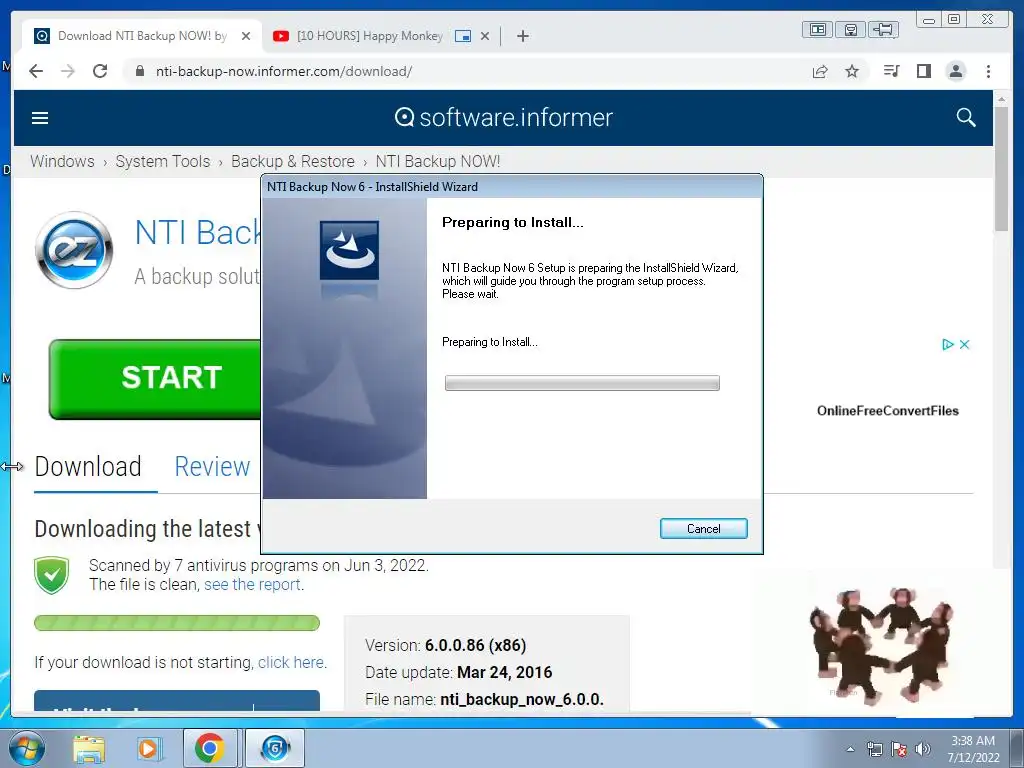Click the installer progress bar

pyautogui.click(x=582, y=383)
